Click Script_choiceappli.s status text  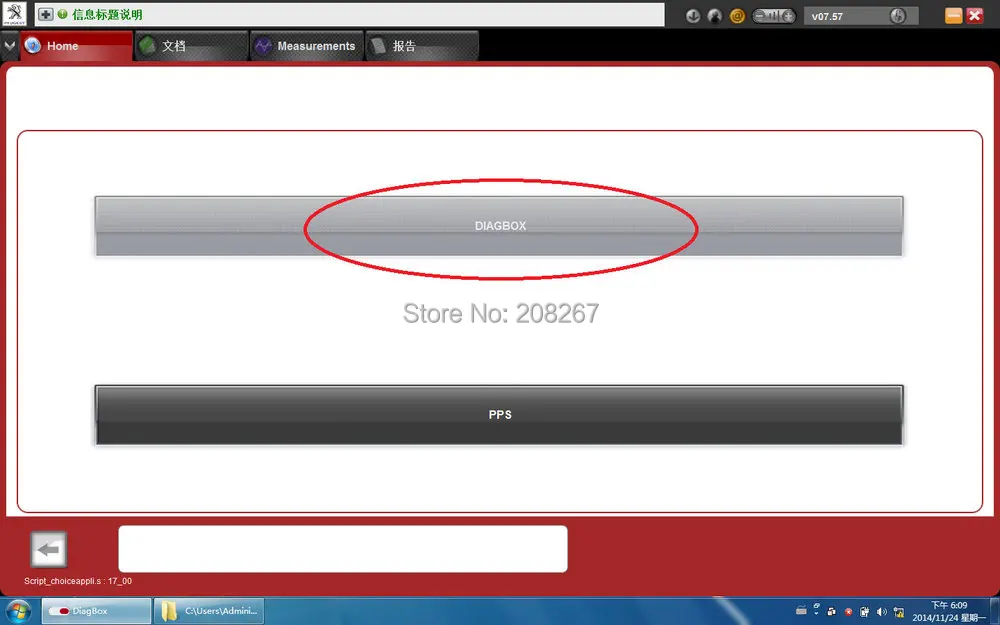[x=78, y=581]
